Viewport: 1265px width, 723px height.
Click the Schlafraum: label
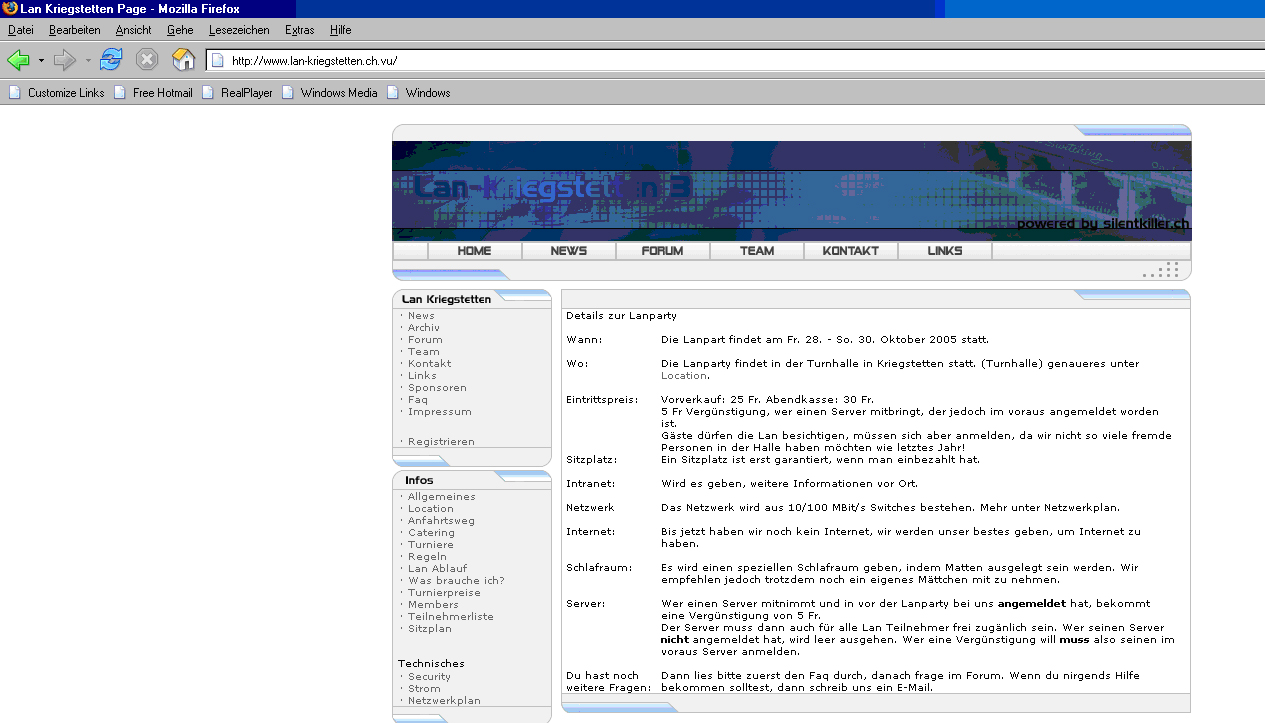[599, 568]
